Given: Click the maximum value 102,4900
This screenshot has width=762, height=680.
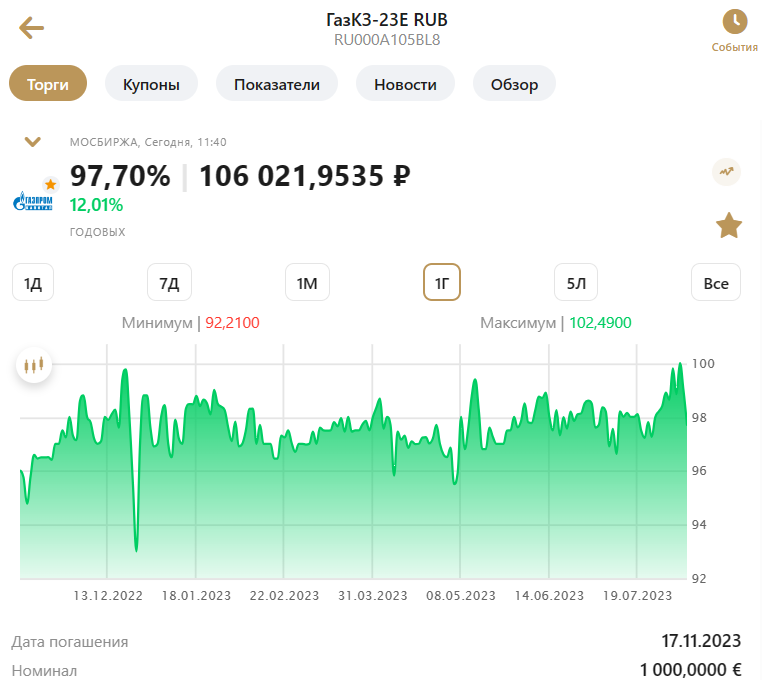Looking at the screenshot, I should 600,323.
